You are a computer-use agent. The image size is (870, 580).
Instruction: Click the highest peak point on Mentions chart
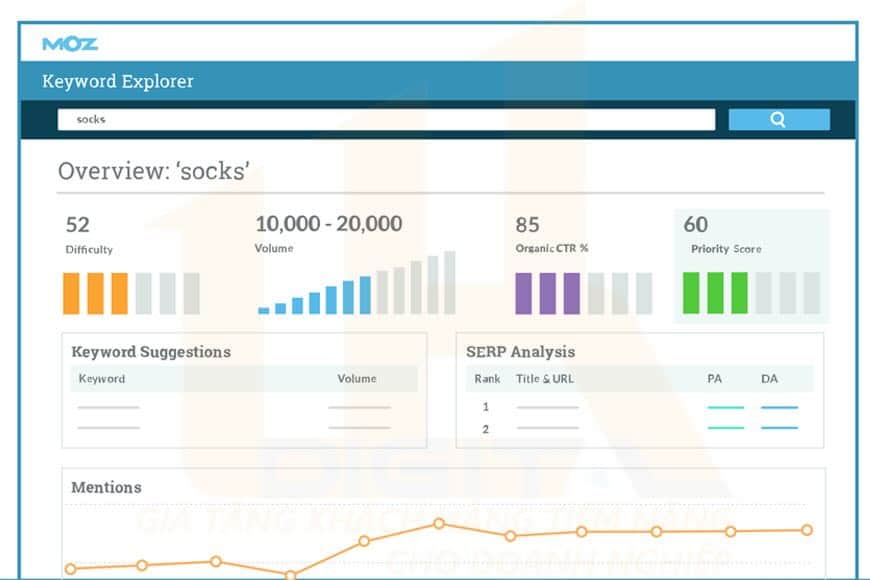tap(439, 523)
